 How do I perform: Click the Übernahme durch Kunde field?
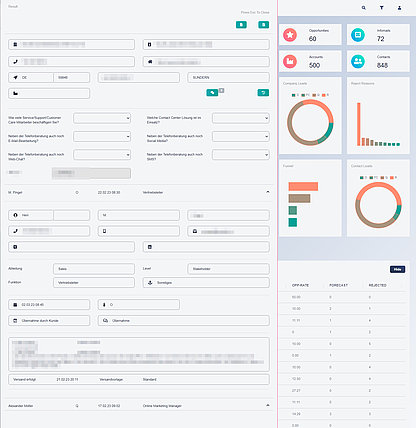click(49, 321)
